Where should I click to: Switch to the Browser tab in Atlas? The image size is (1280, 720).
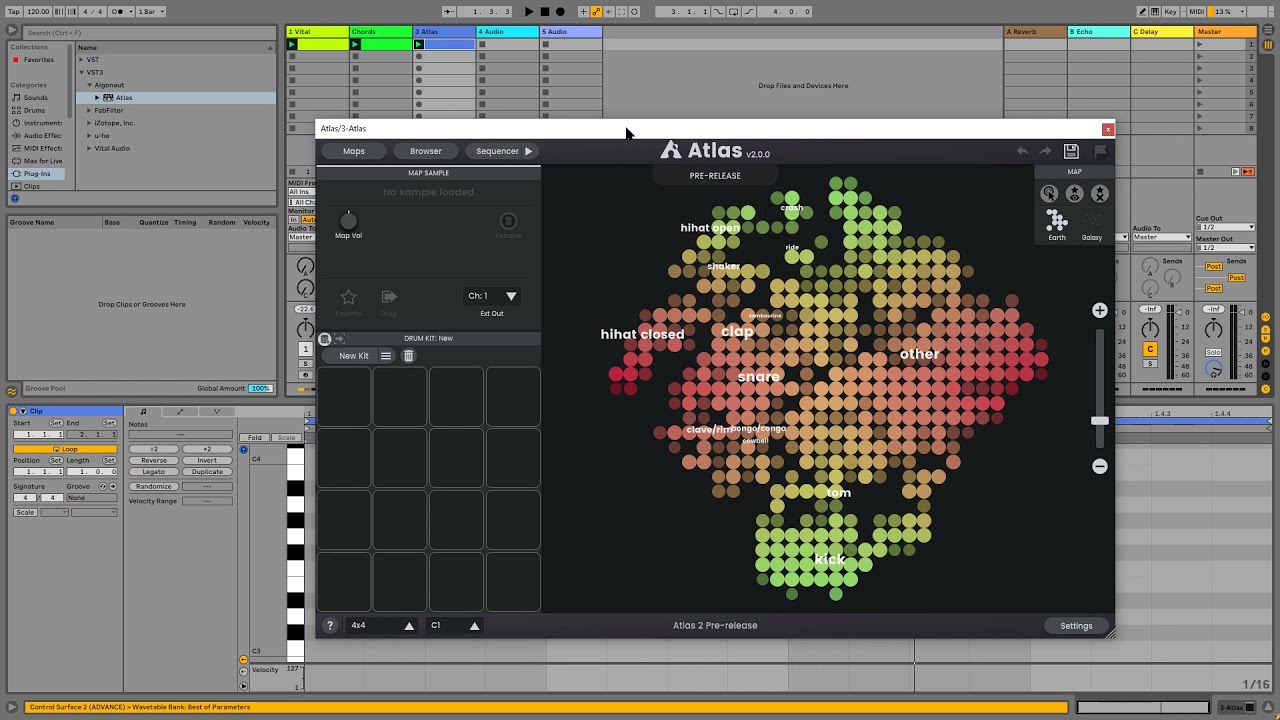pos(425,151)
